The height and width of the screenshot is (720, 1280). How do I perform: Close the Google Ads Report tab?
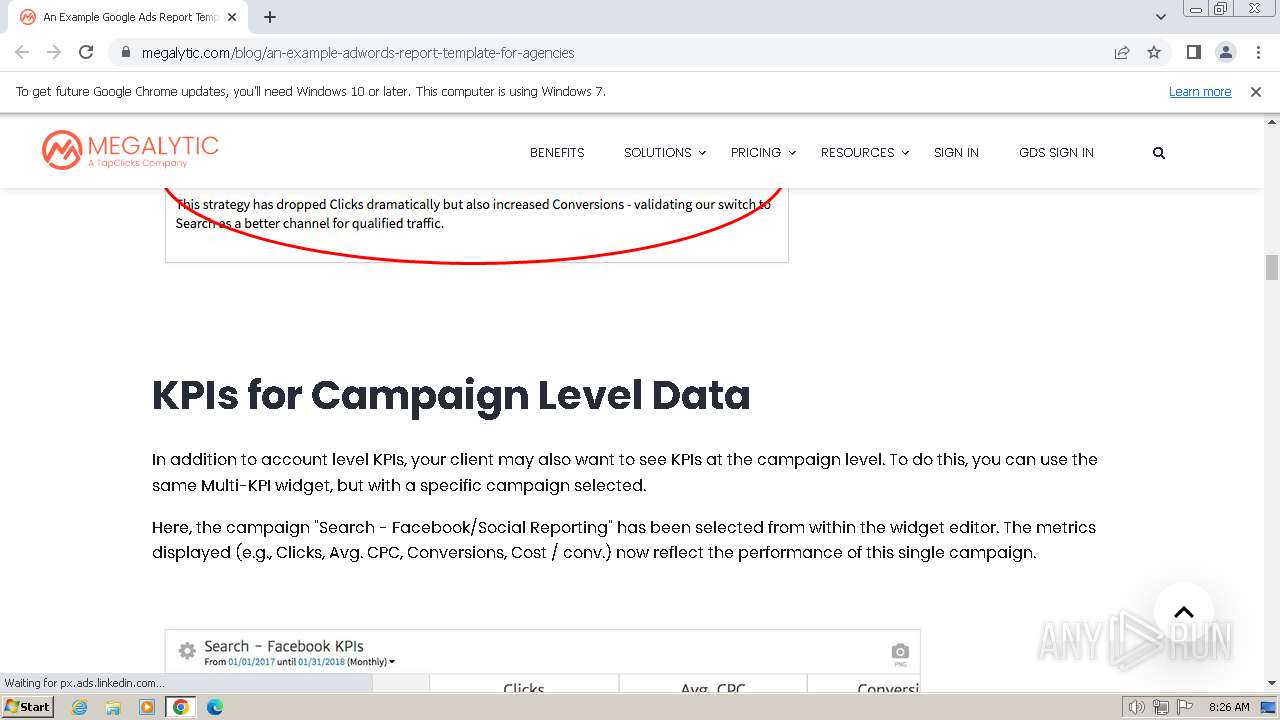[x=233, y=17]
